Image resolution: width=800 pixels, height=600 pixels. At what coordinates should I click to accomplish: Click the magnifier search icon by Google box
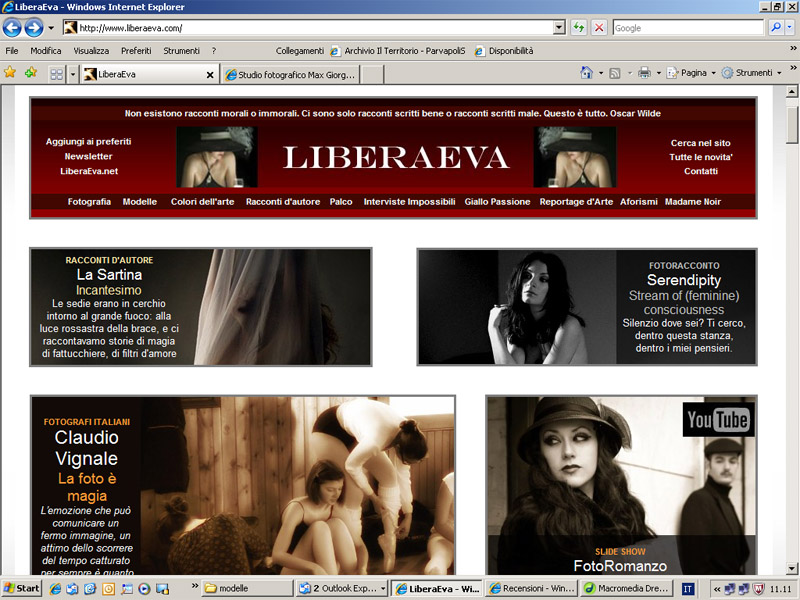[x=776, y=28]
